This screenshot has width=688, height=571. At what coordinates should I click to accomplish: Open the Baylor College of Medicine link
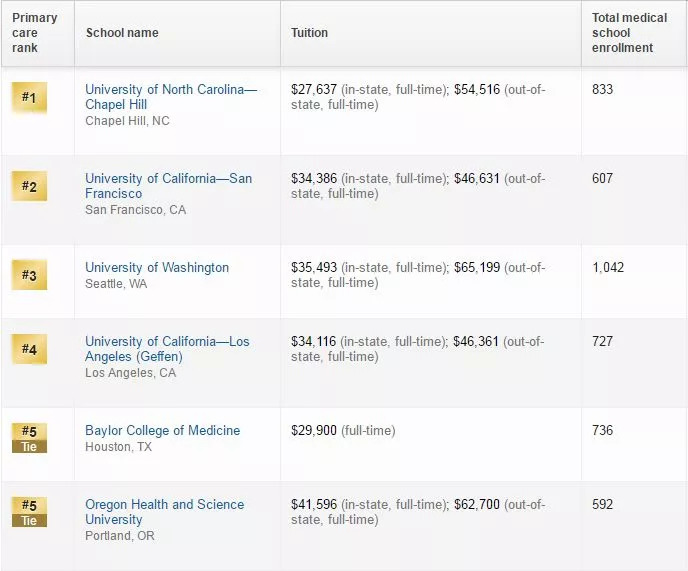click(162, 430)
